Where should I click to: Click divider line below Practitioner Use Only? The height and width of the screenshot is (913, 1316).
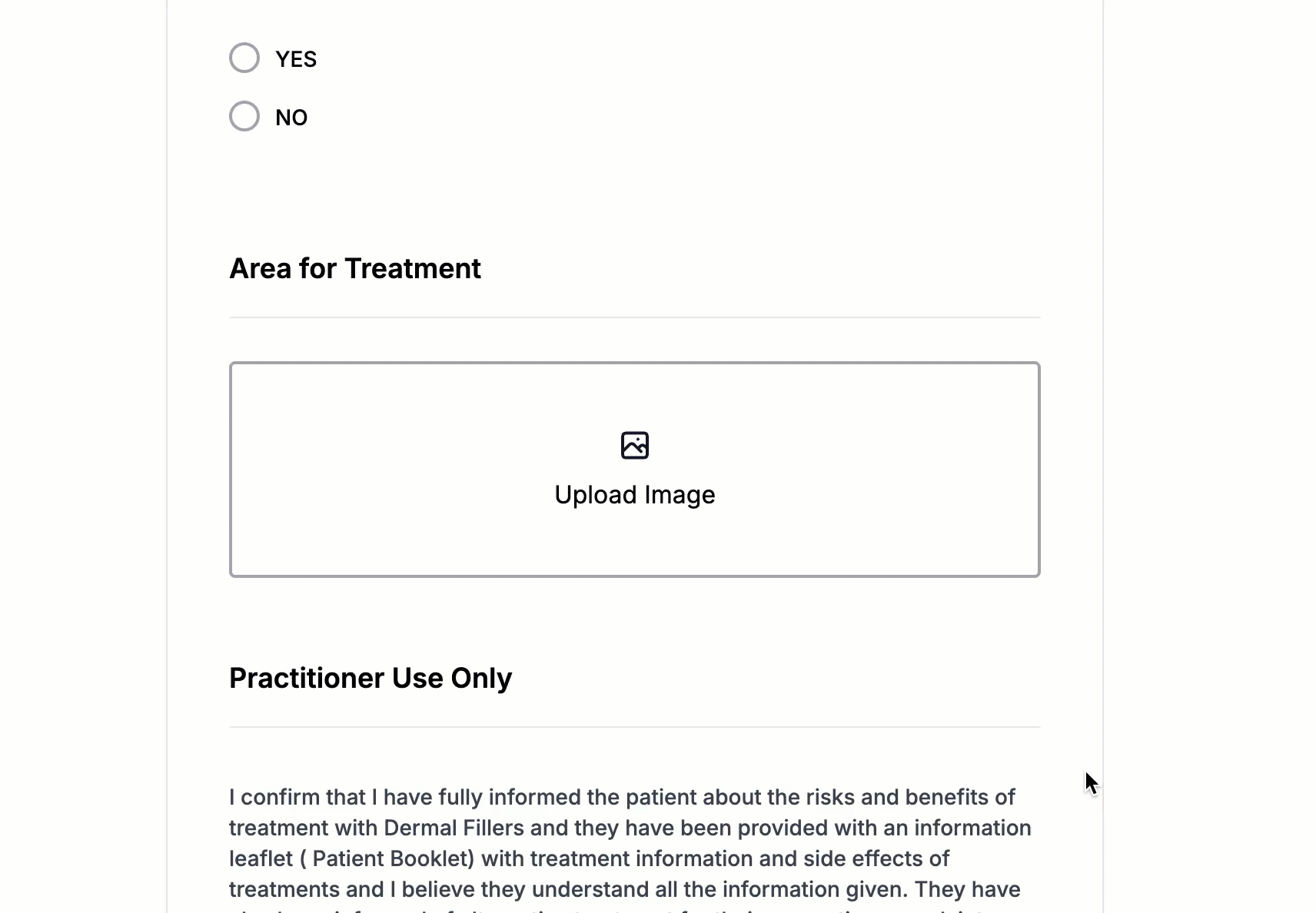tap(635, 727)
